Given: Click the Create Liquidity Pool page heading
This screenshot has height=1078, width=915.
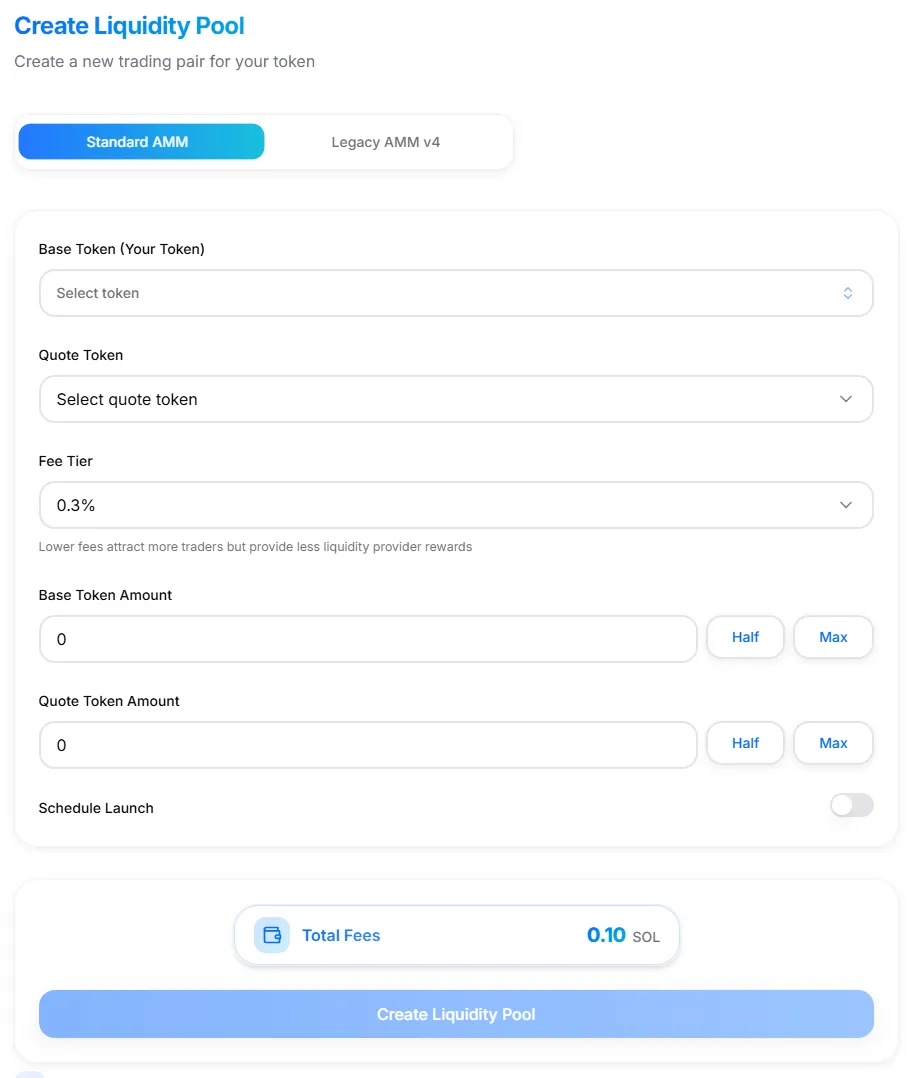Looking at the screenshot, I should [x=129, y=25].
